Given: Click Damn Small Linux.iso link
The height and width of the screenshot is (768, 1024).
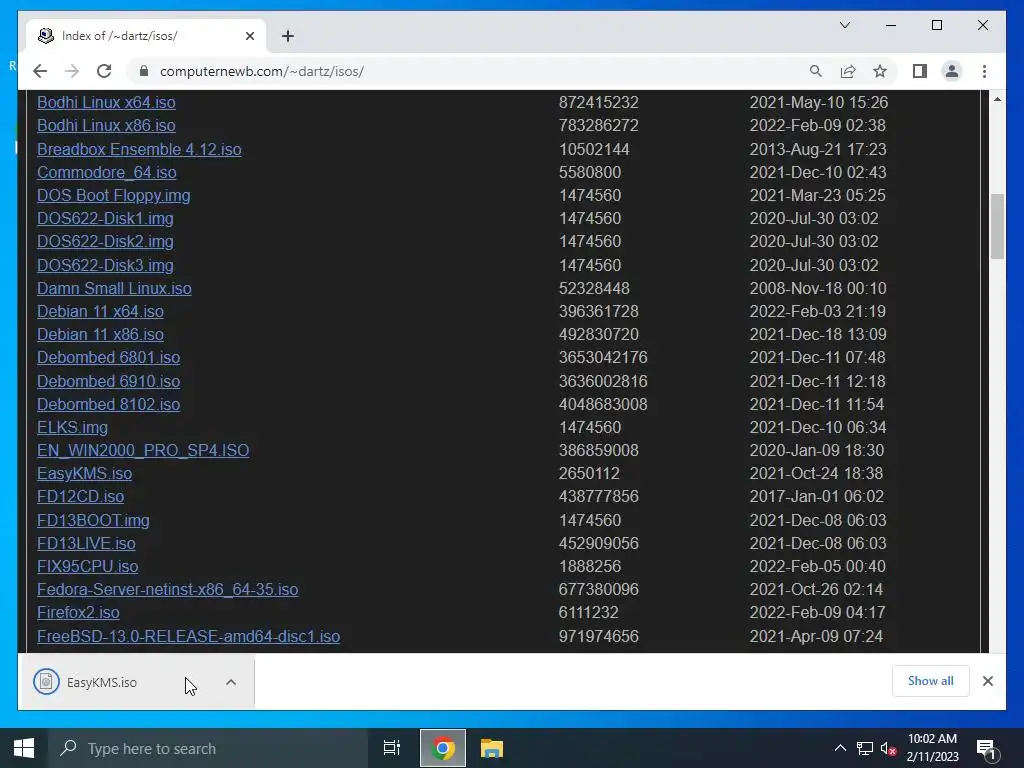Looking at the screenshot, I should [114, 289].
